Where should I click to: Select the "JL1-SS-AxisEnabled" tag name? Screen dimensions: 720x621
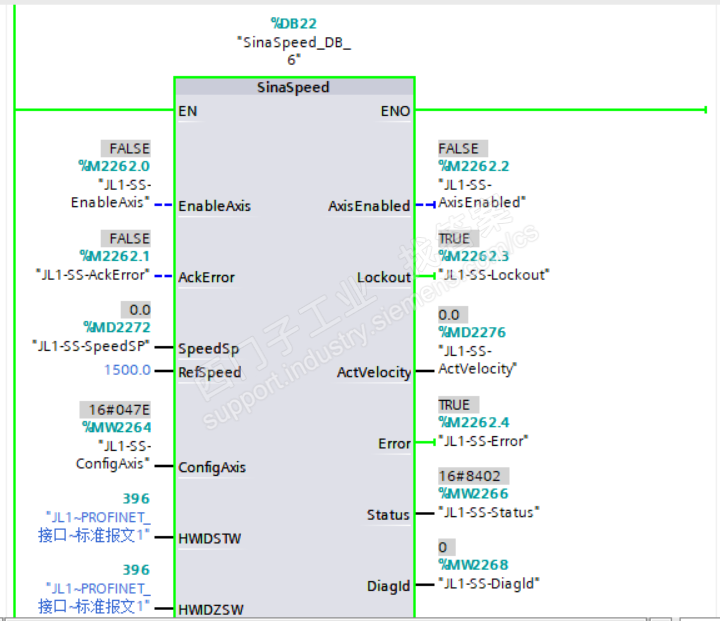[x=482, y=193]
